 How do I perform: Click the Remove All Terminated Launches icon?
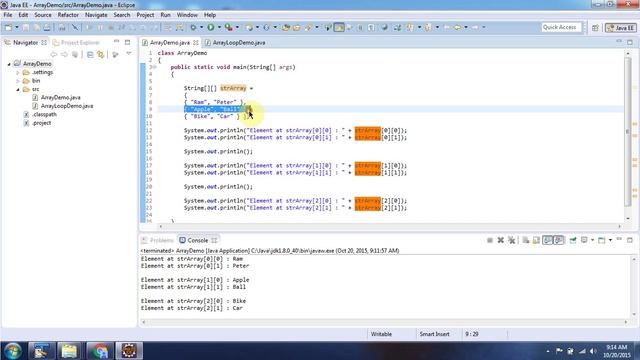(511, 240)
